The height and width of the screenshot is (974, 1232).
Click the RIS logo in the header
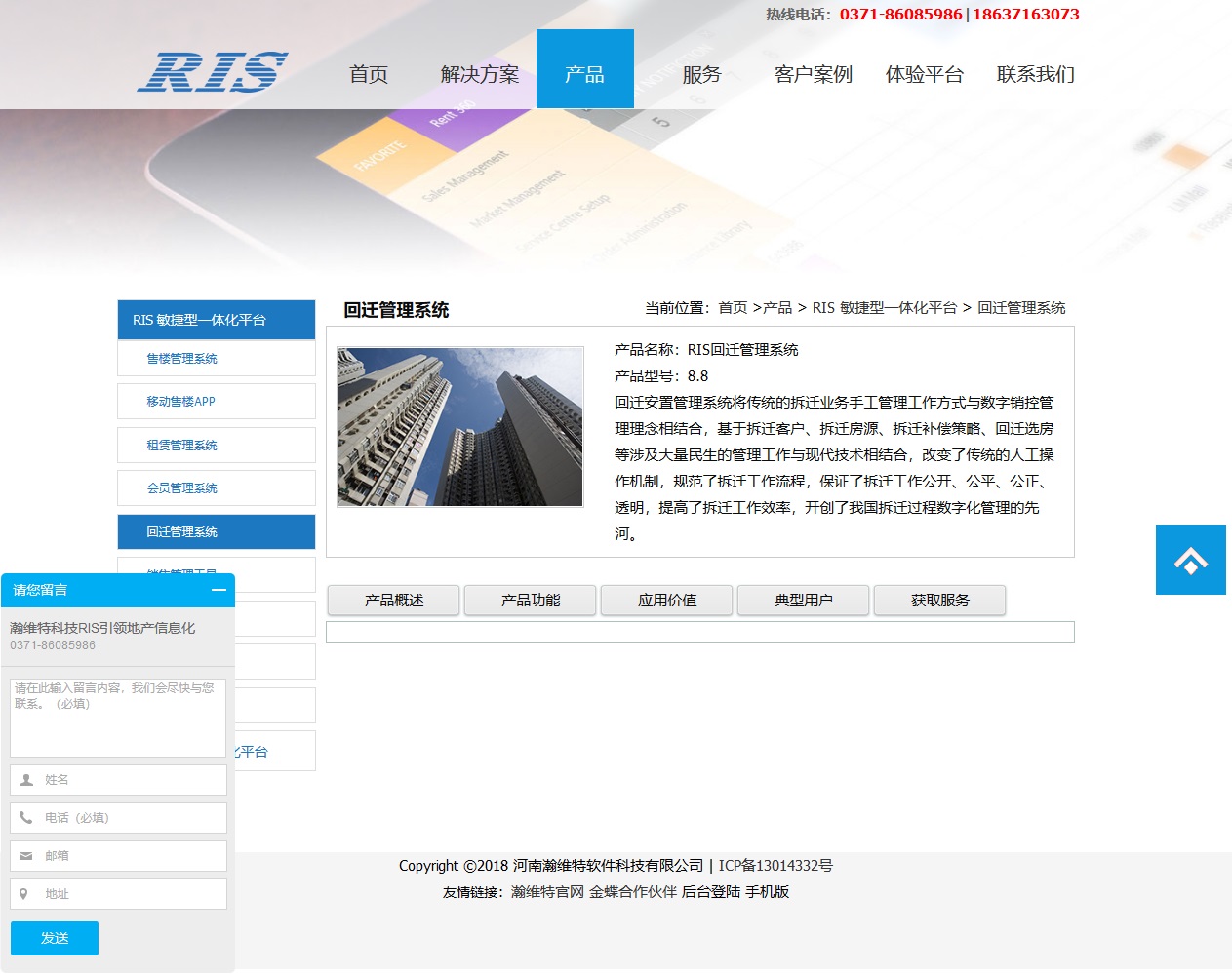point(213,72)
